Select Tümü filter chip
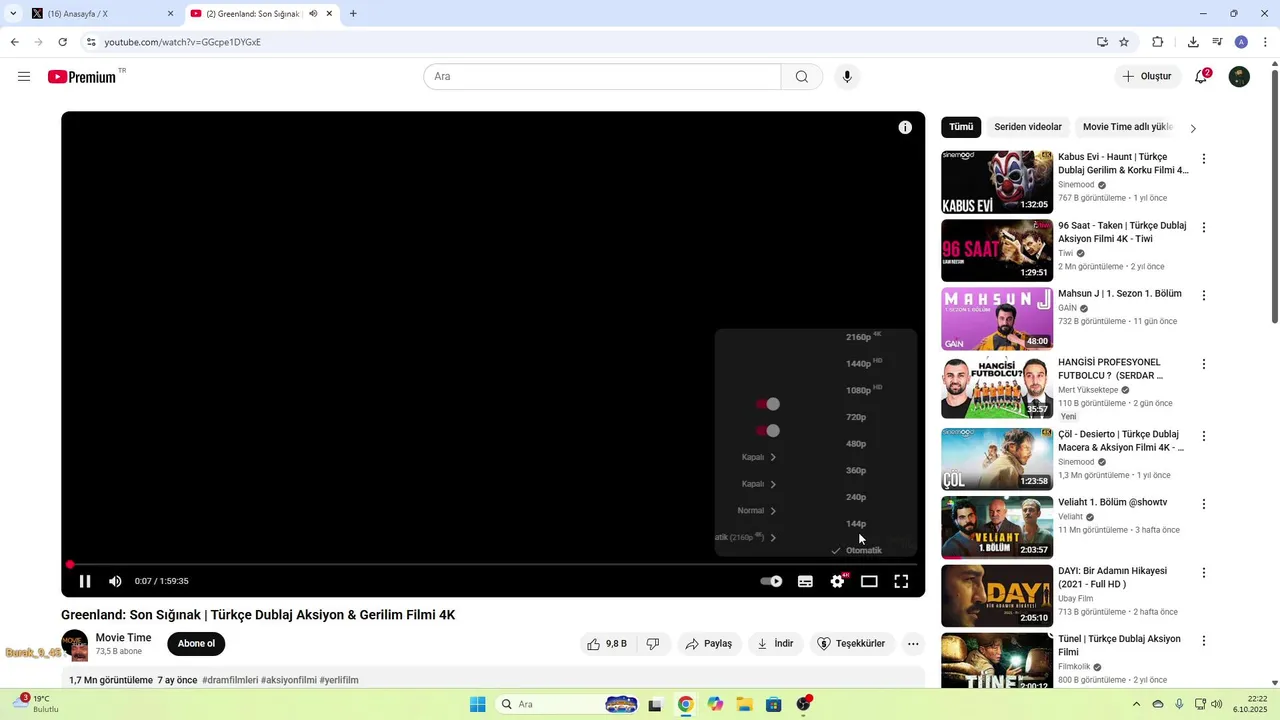Screen dimensions: 1280x720 coord(961,127)
